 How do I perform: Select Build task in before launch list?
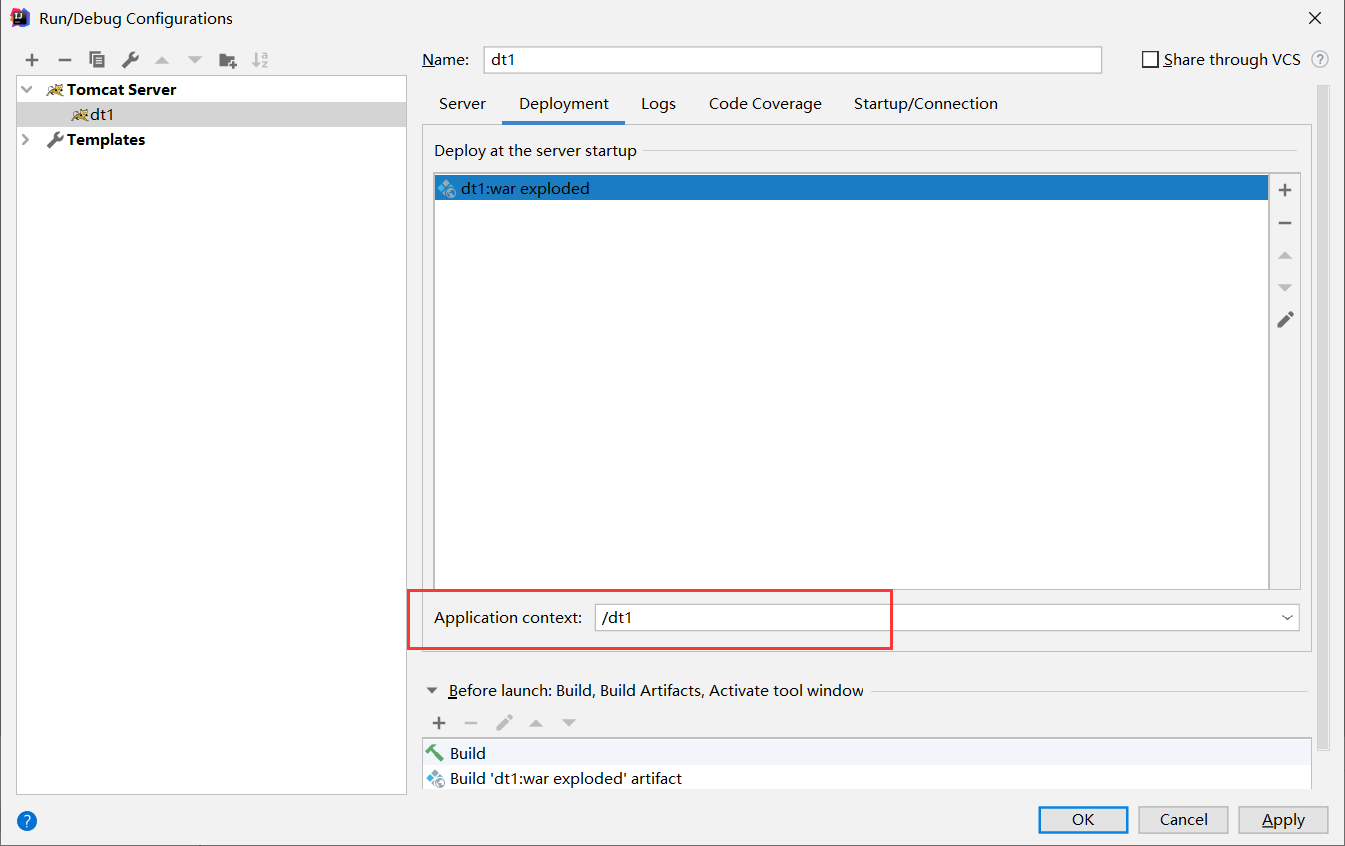coord(866,753)
